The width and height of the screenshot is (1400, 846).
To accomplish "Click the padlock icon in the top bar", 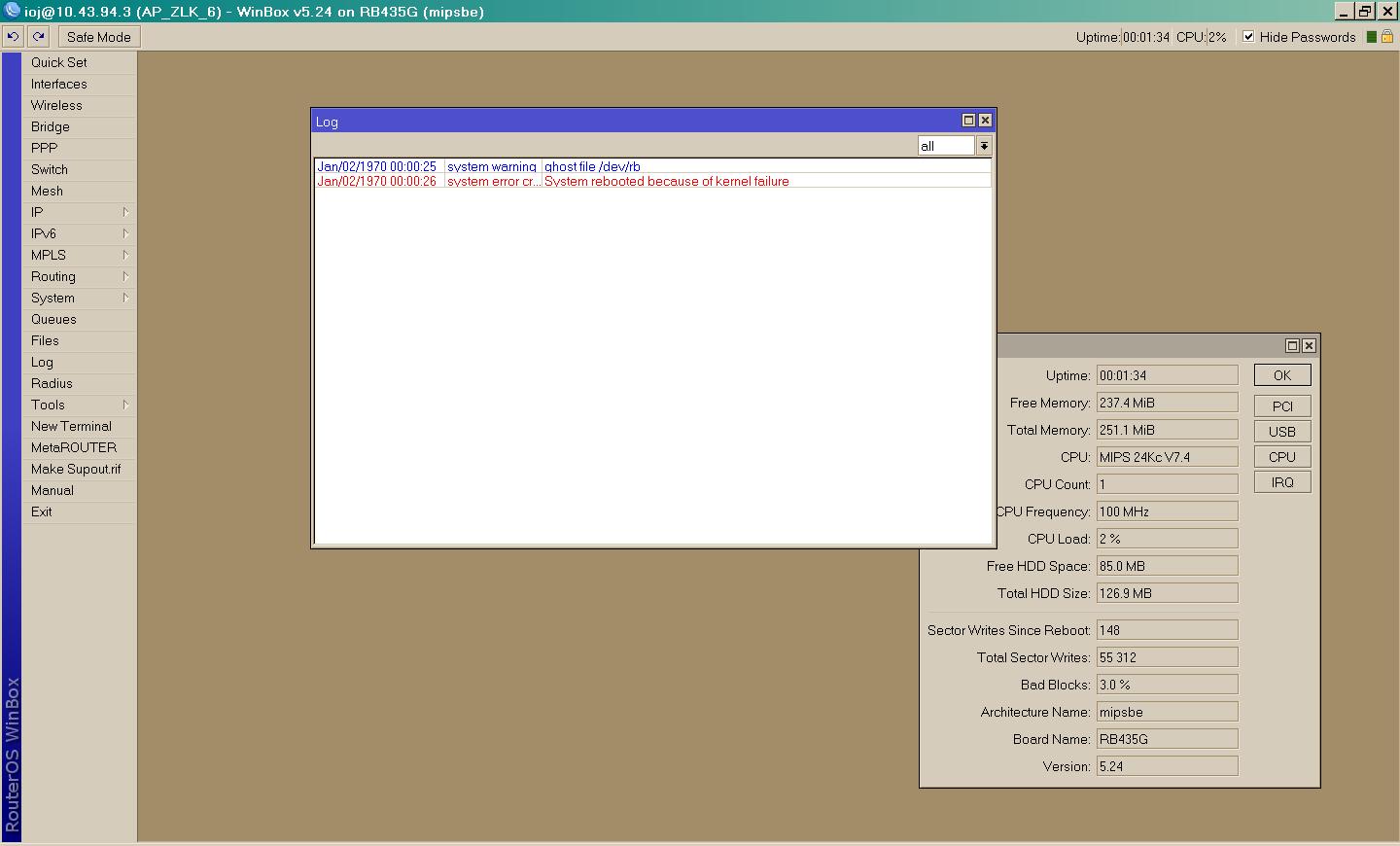I will [1387, 37].
